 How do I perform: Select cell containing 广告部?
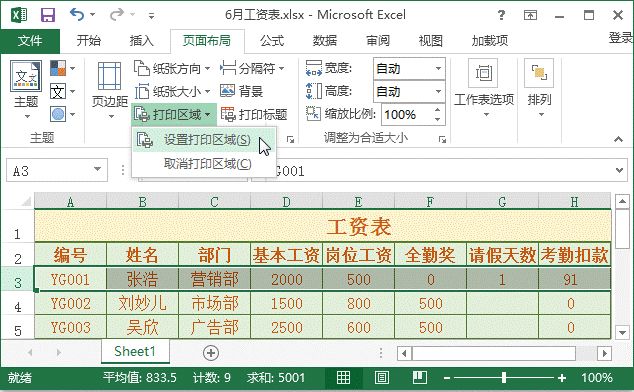[214, 327]
